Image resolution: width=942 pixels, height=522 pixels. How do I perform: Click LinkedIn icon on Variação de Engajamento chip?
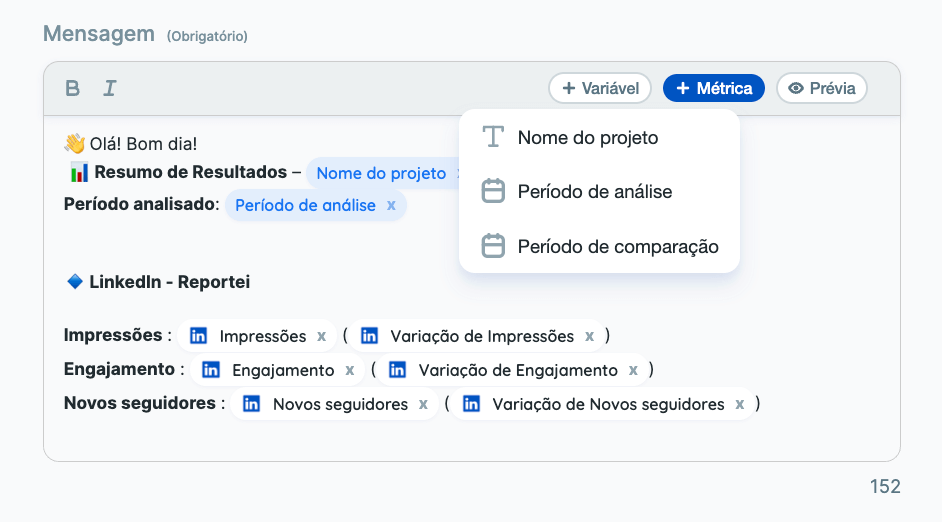(x=397, y=370)
